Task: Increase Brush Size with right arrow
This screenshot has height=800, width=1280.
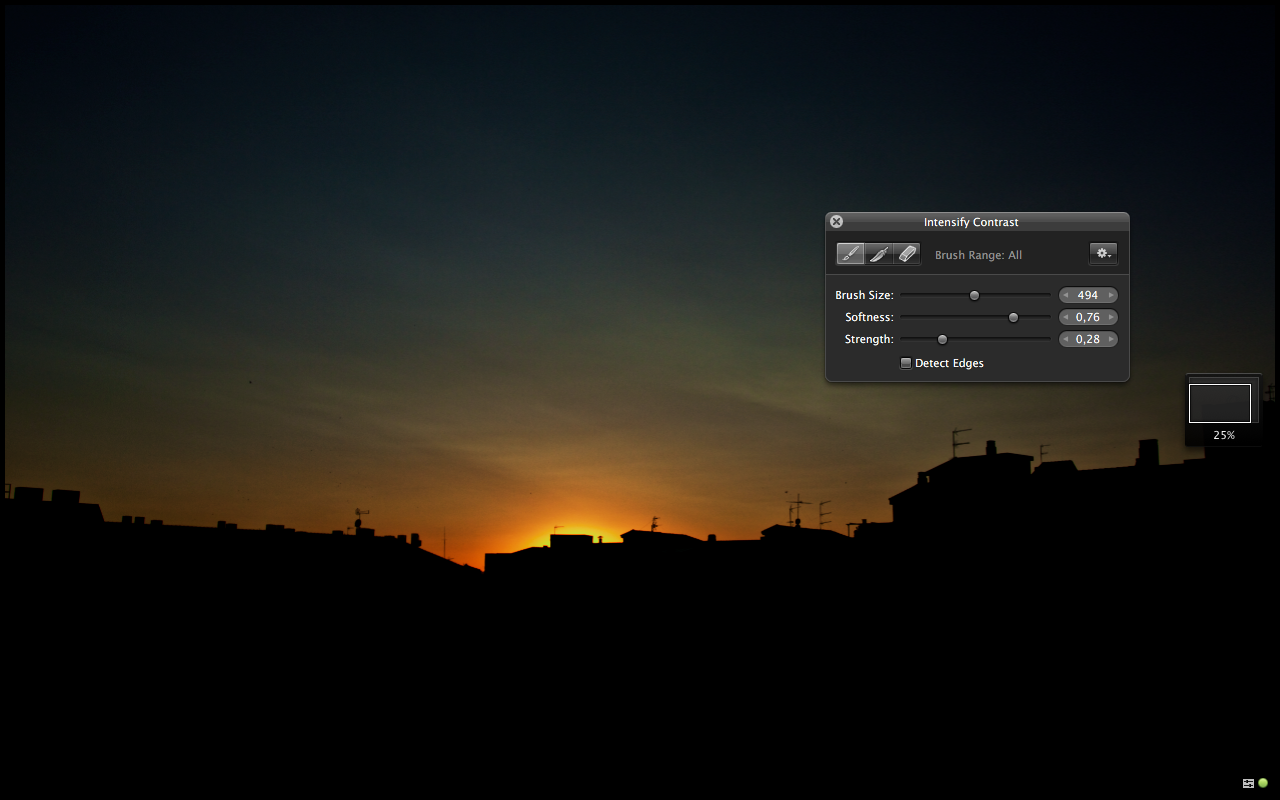Action: tap(1111, 295)
